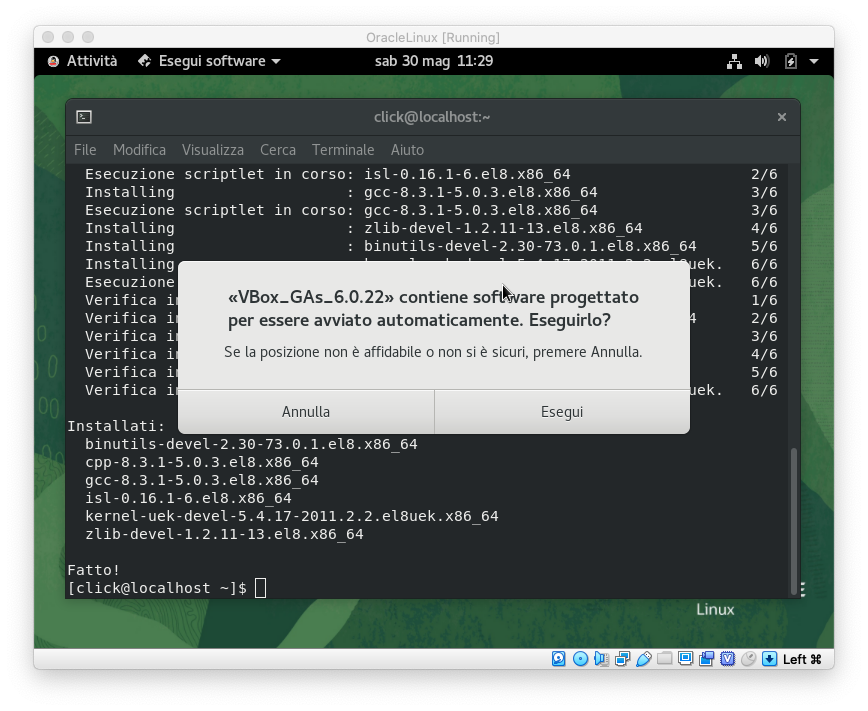868x711 pixels.
Task: Click the gcc-8.3.1-5.0.3.el8.x86_64 line under Installati
Action: point(202,480)
